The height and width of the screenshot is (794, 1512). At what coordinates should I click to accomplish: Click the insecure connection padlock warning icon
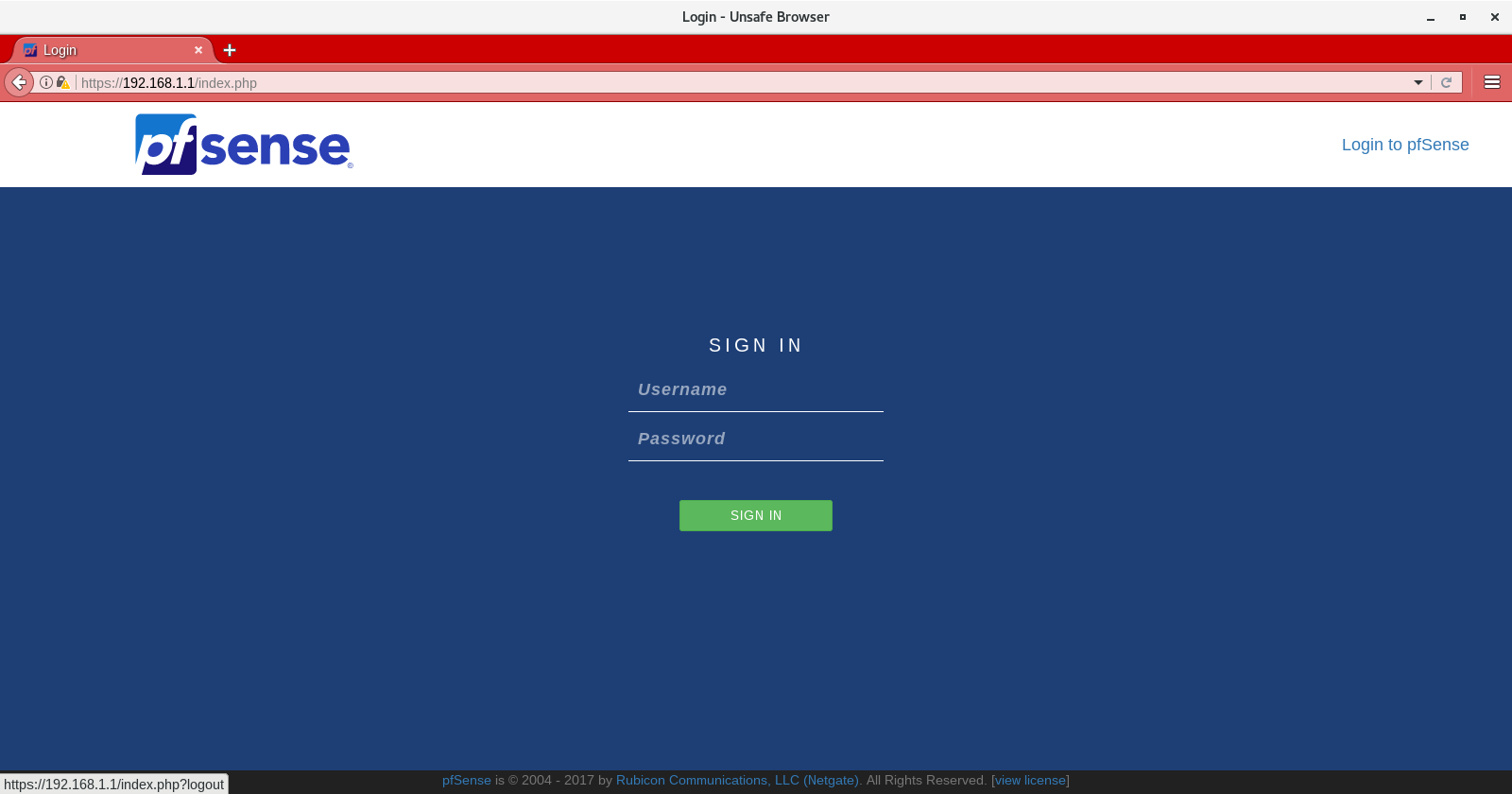coord(63,82)
